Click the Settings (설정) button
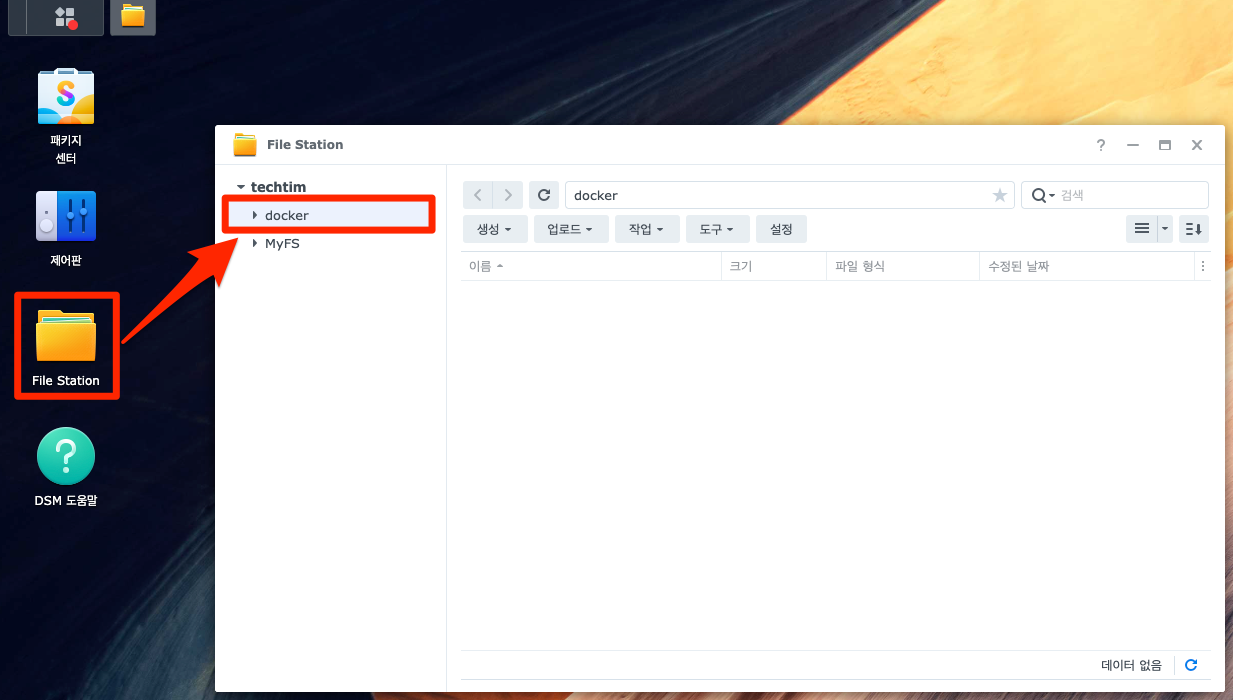The height and width of the screenshot is (700, 1233). click(x=781, y=229)
